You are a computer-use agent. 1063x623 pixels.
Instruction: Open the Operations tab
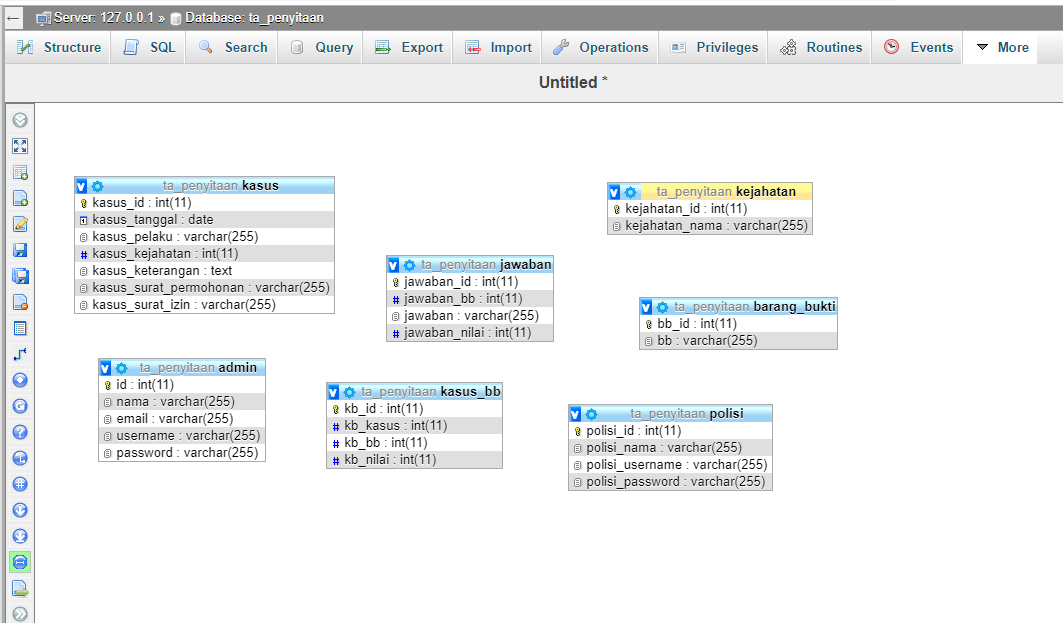point(601,47)
